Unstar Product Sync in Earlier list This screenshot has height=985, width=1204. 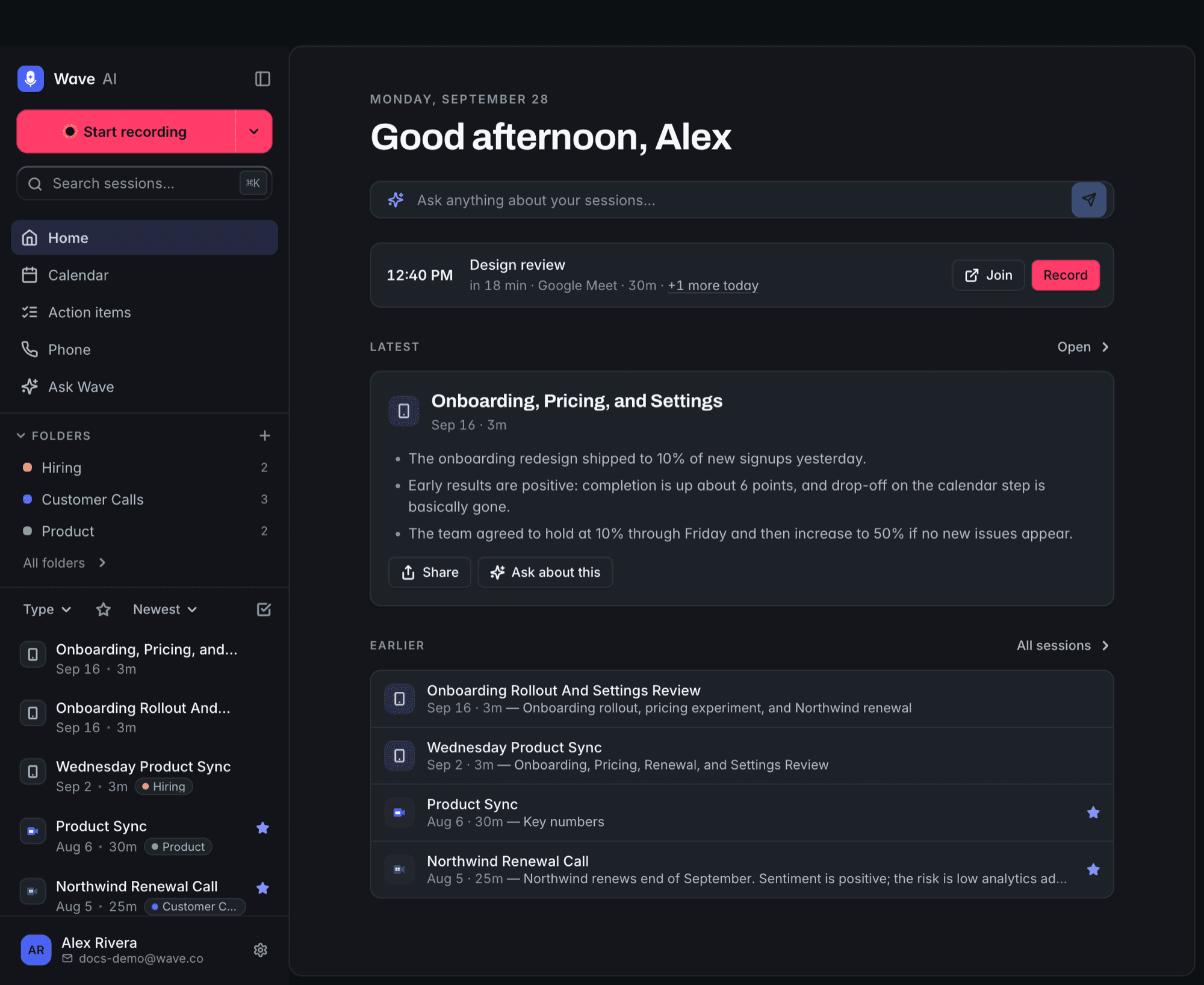(x=1093, y=812)
